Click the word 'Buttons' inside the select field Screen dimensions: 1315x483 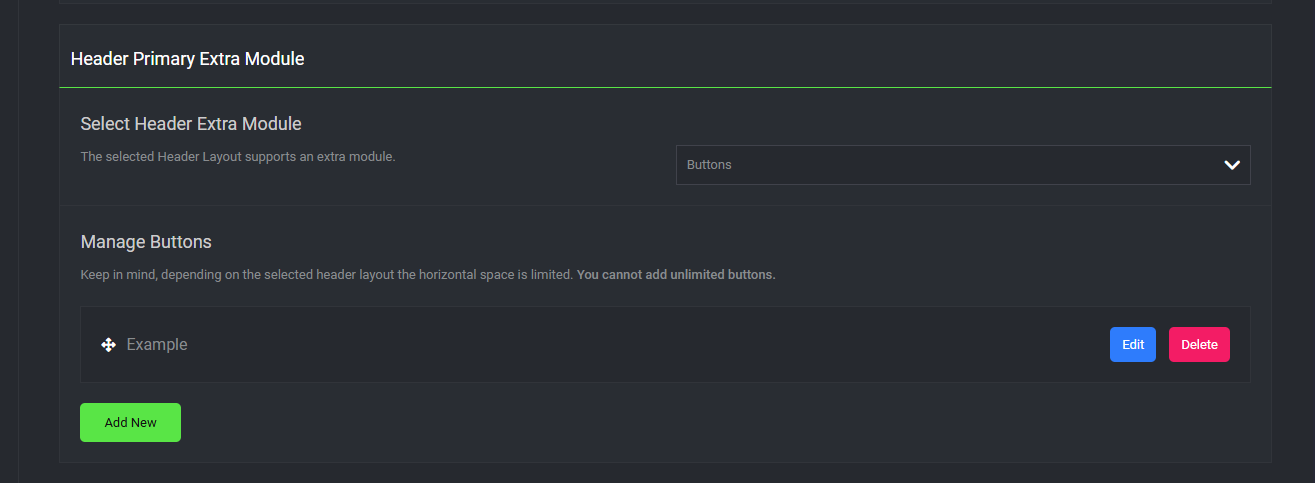coord(709,165)
